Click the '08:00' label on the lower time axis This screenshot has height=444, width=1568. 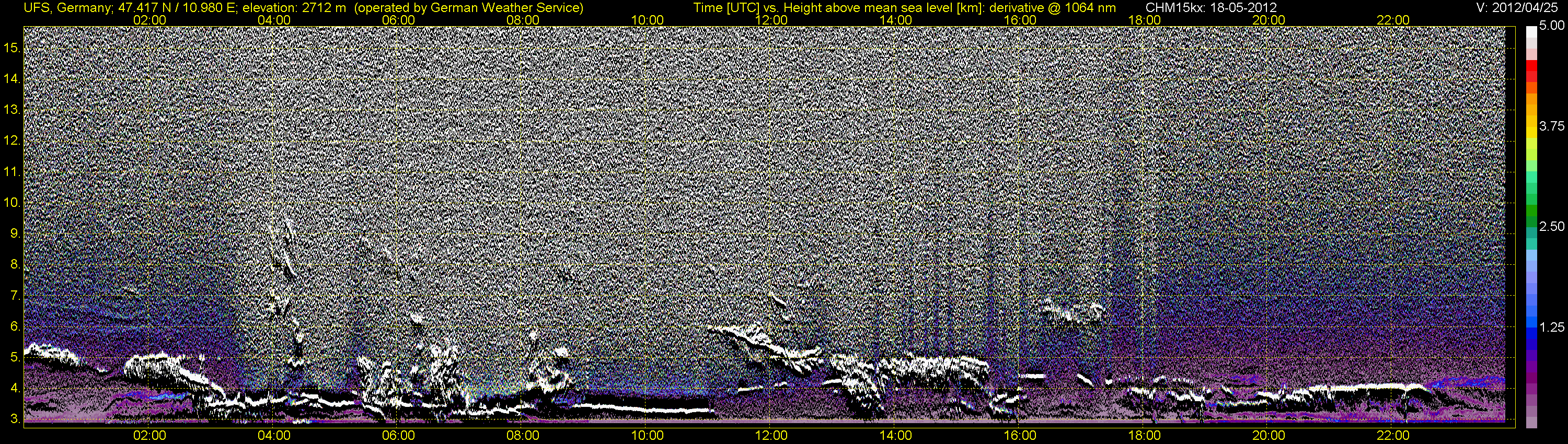523,436
